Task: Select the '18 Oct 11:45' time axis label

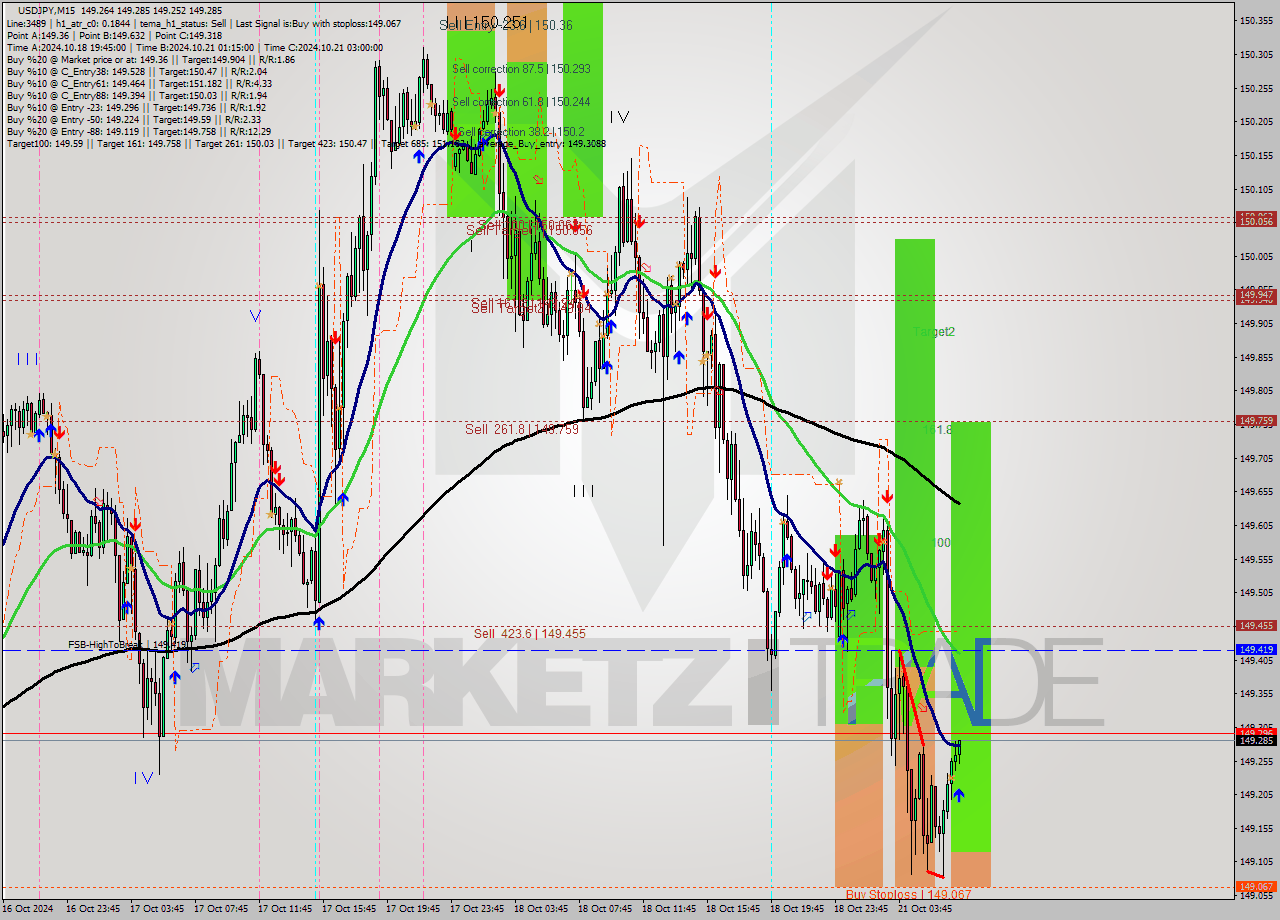Action: [x=669, y=909]
